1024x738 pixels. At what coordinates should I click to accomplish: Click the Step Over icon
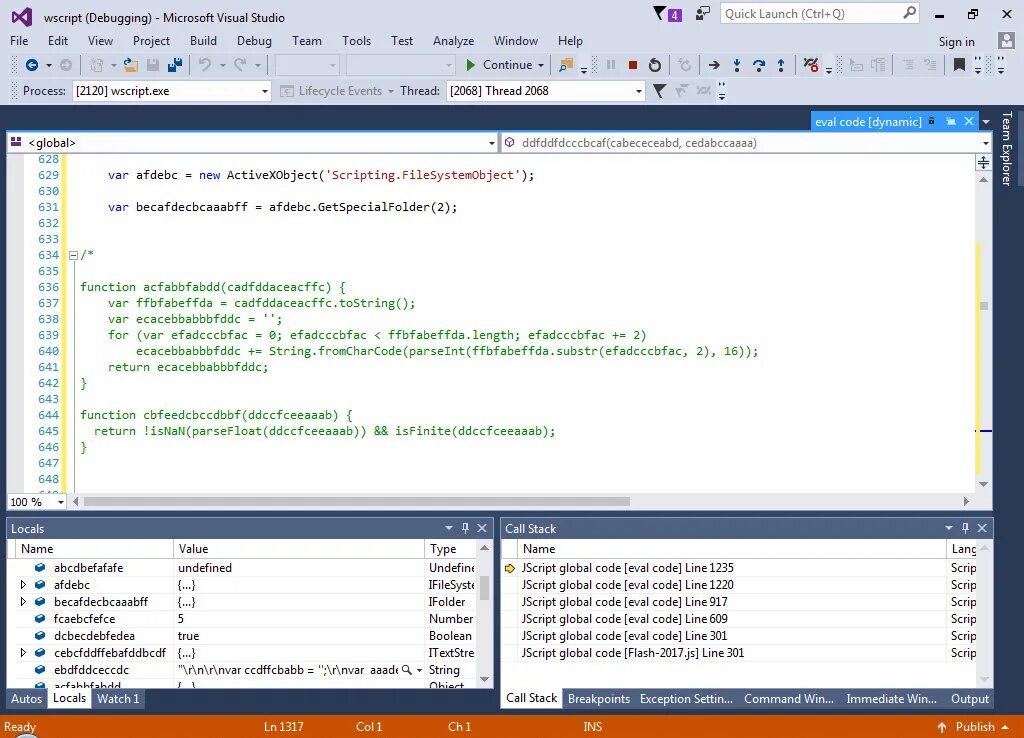tap(759, 65)
